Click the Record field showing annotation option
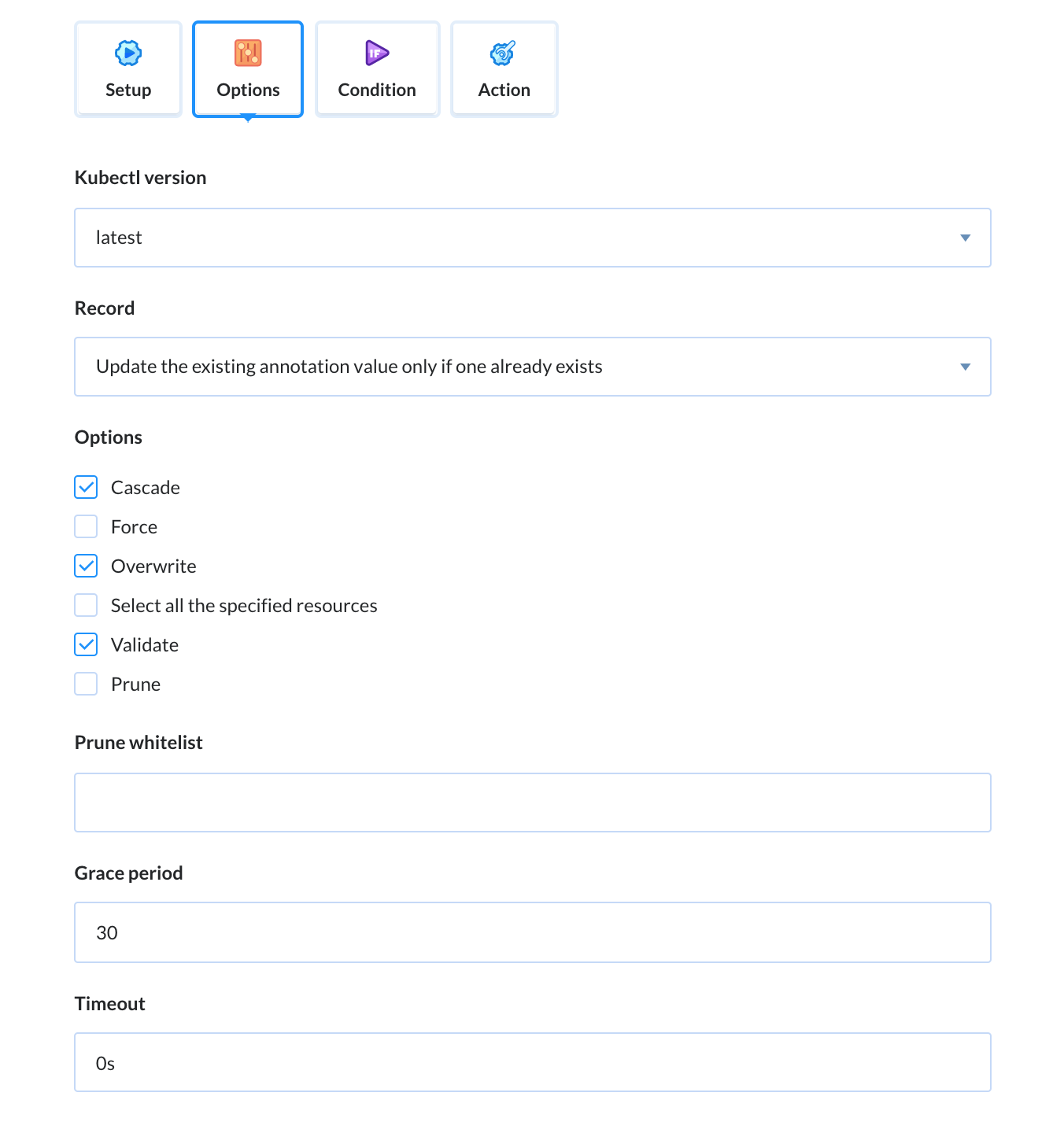 533,367
